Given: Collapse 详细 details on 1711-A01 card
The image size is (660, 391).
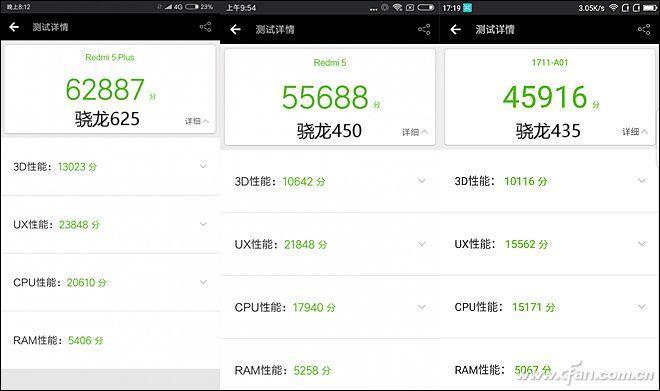Looking at the screenshot, I should [635, 132].
